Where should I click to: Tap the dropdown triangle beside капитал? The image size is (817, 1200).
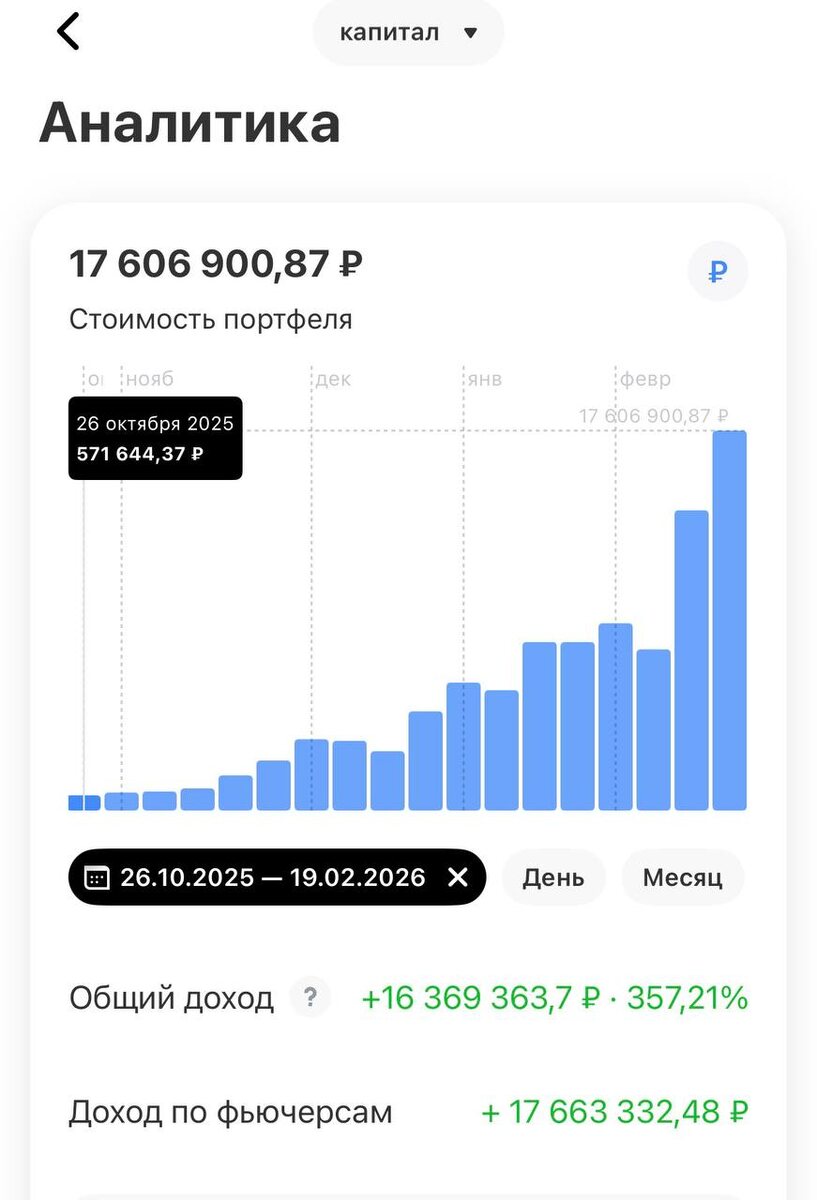(x=471, y=33)
